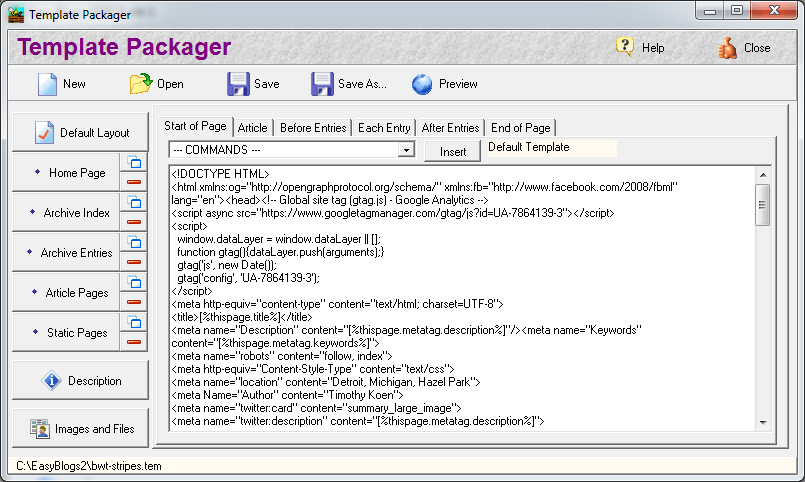Image resolution: width=805 pixels, height=482 pixels.
Task: Click the meta twitter:card summary_large_image line
Action: click(x=316, y=408)
